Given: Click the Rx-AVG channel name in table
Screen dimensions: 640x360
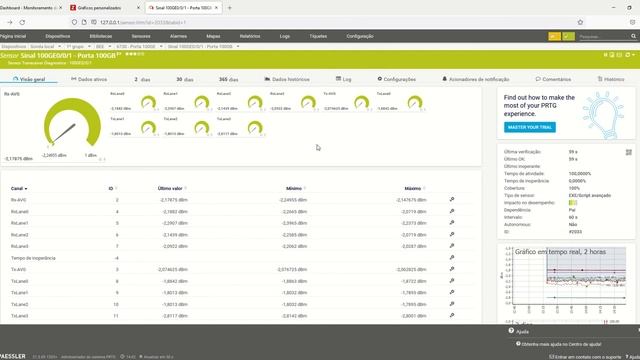Looking at the screenshot, I should click(x=19, y=200).
